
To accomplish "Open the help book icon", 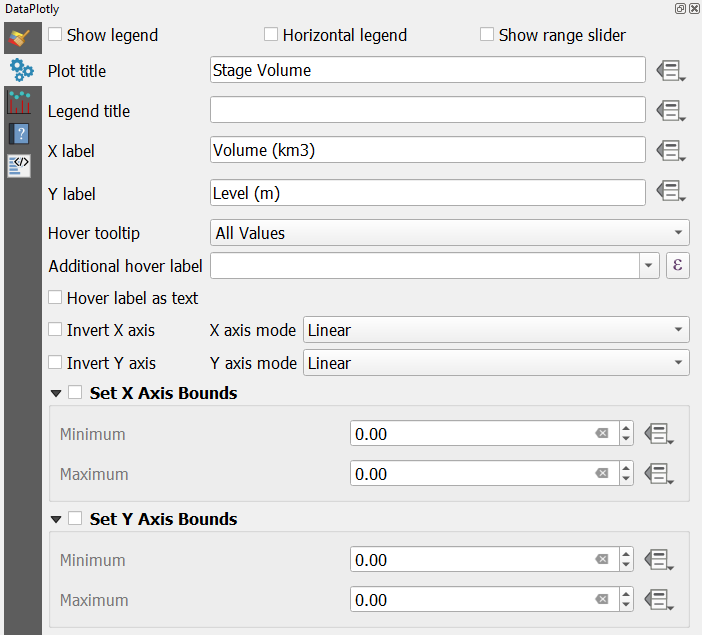I will coord(20,133).
